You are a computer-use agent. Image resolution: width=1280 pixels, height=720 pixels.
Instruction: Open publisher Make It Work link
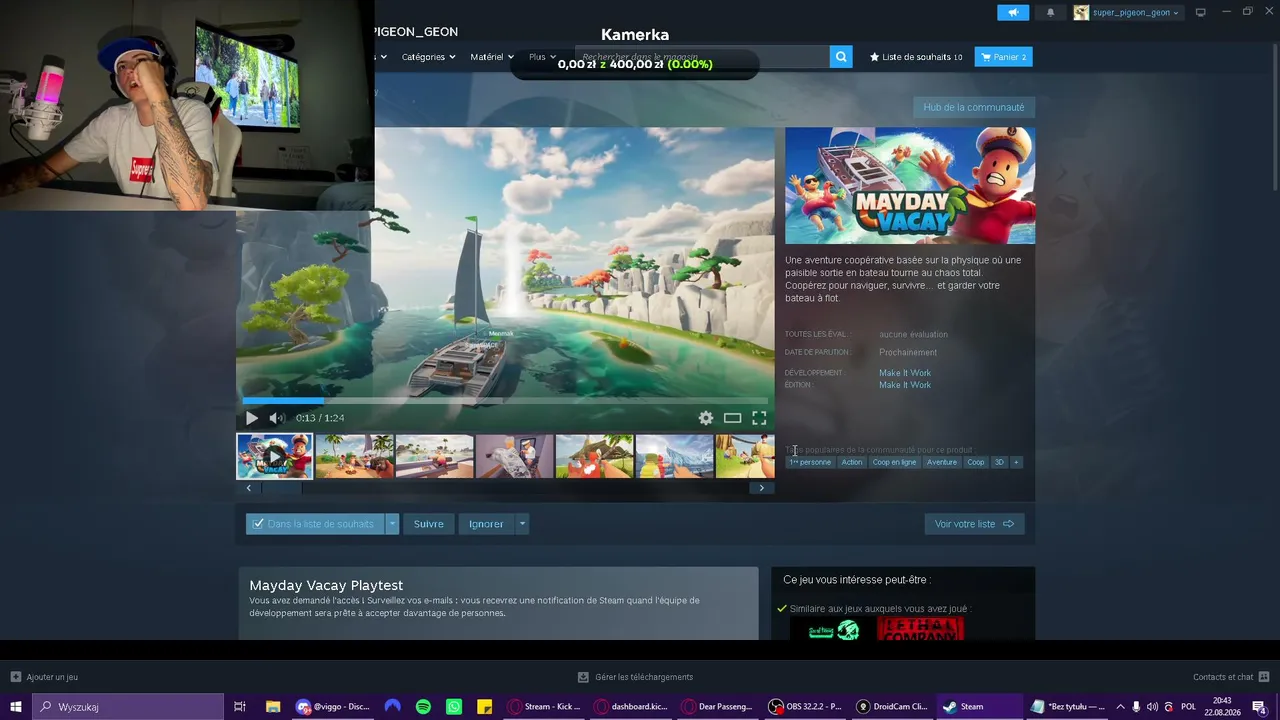point(905,385)
